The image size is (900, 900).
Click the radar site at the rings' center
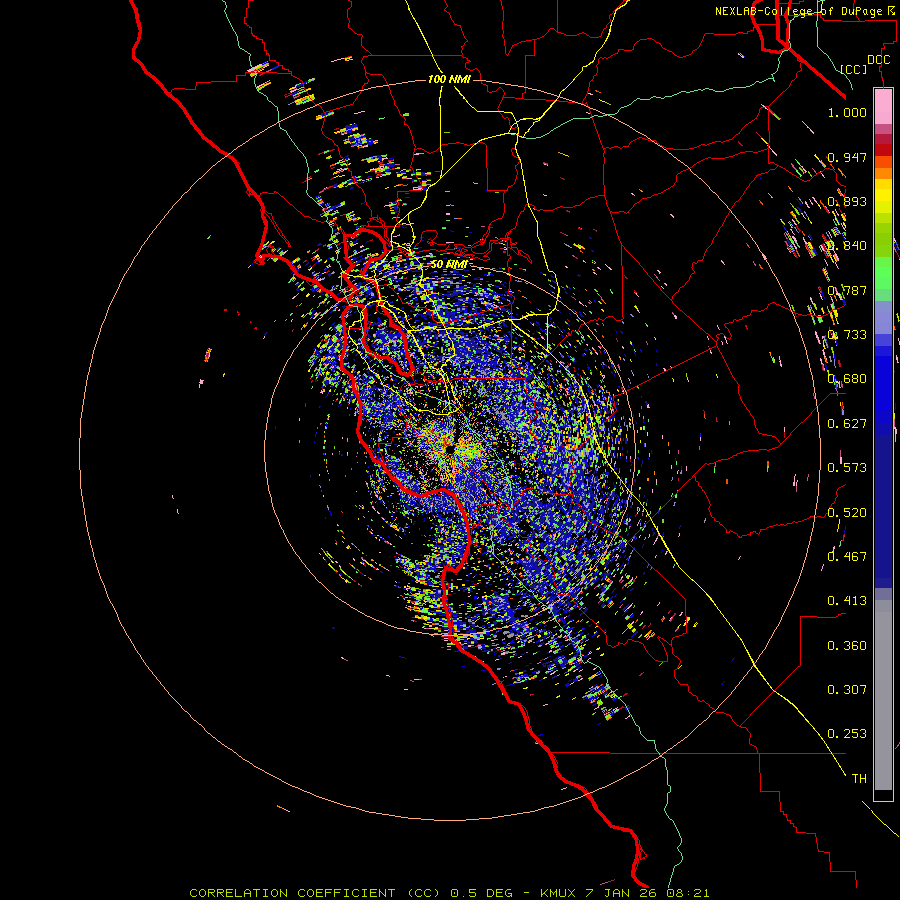pyautogui.click(x=449, y=450)
